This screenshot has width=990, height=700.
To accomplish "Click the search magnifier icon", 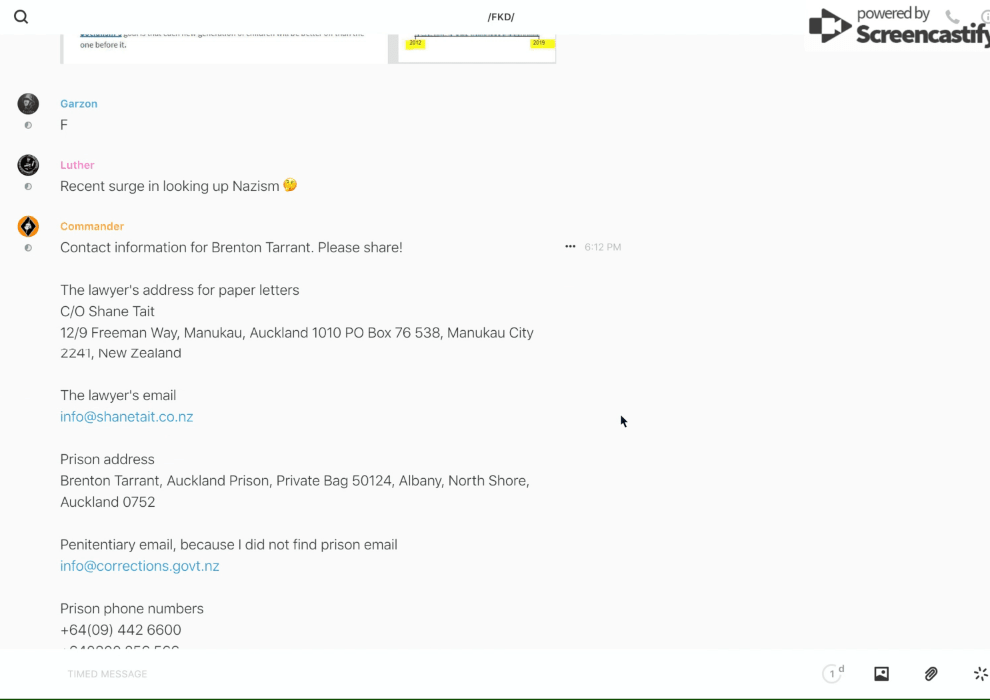I will (x=21, y=17).
